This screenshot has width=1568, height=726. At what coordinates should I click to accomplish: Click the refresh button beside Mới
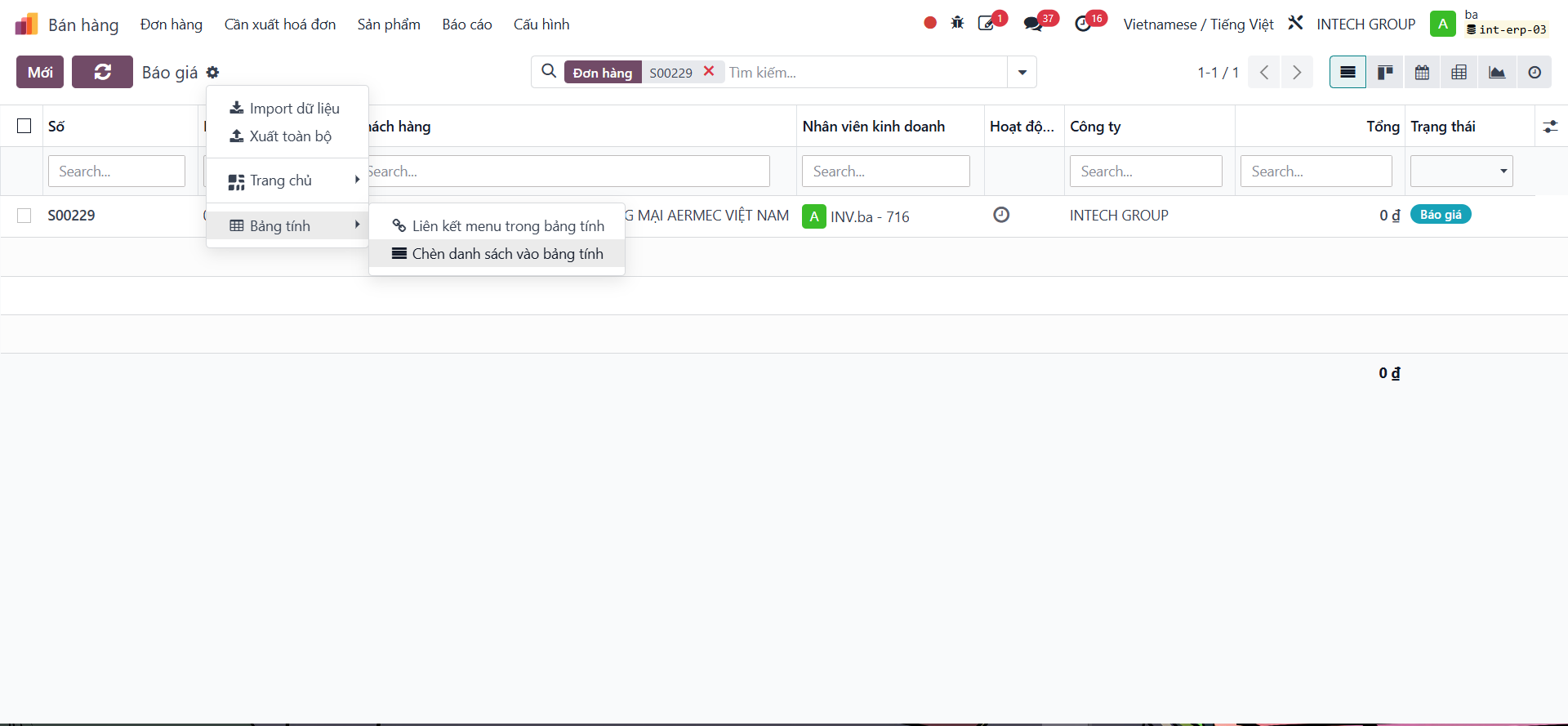102,72
